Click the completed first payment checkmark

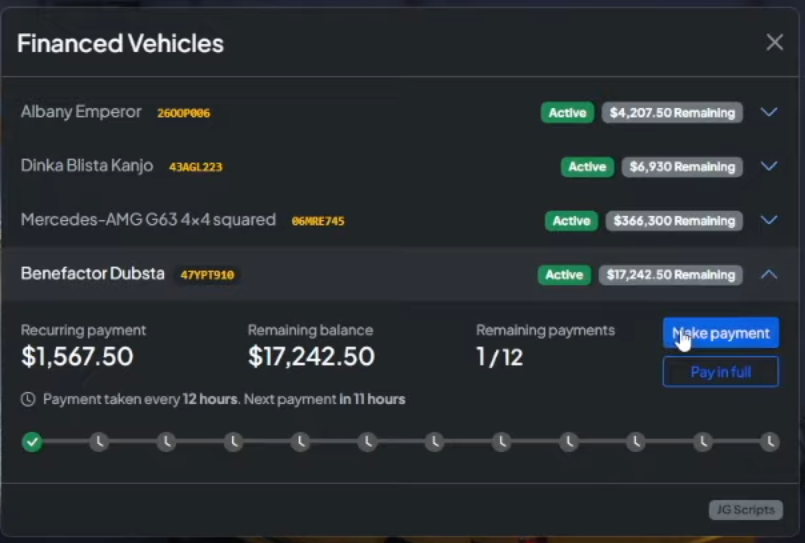coord(32,441)
